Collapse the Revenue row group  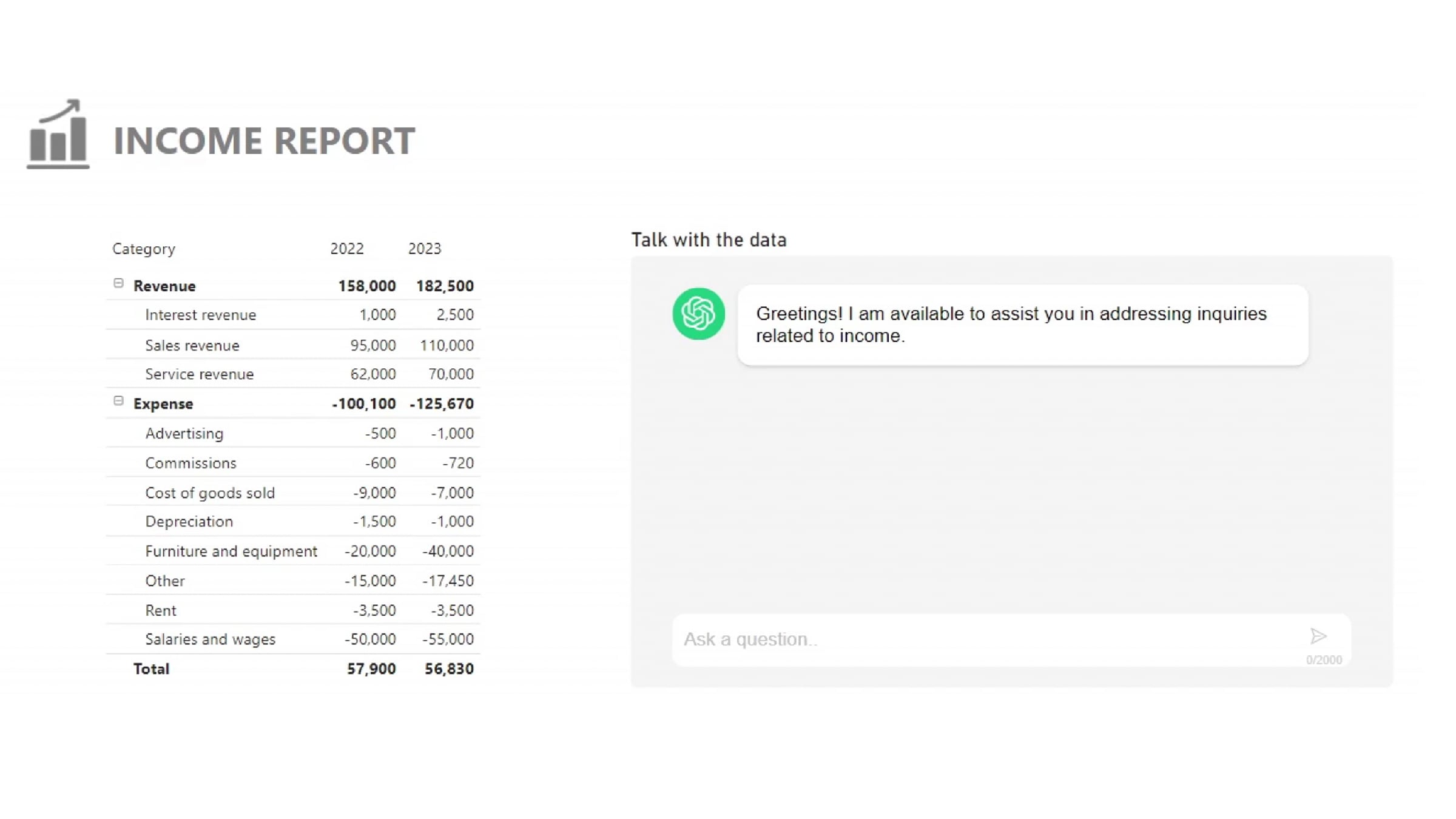point(119,283)
